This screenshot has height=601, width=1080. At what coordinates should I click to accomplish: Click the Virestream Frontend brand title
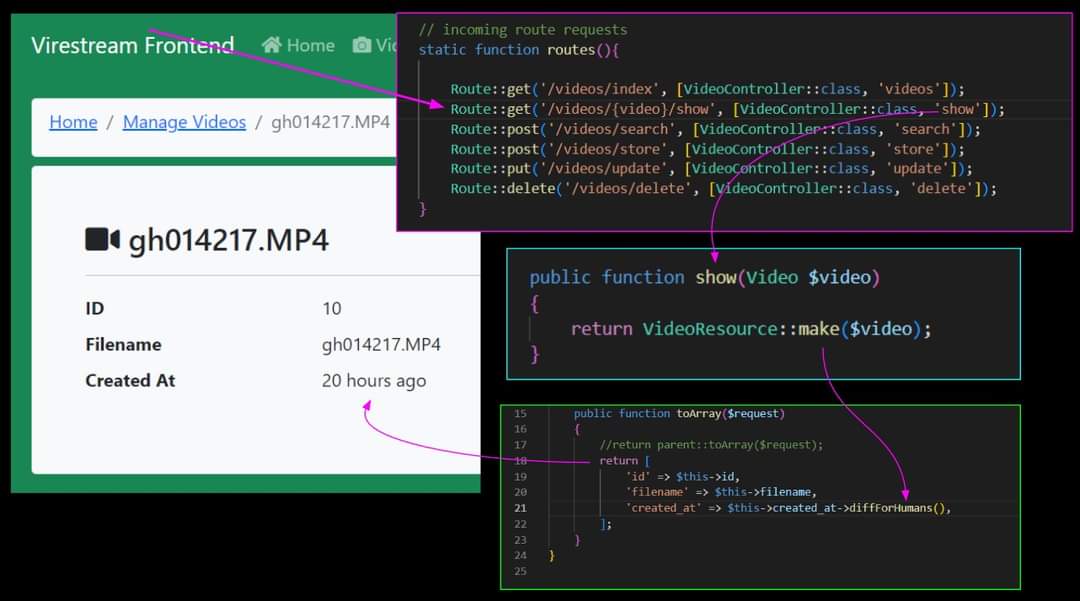coord(132,45)
